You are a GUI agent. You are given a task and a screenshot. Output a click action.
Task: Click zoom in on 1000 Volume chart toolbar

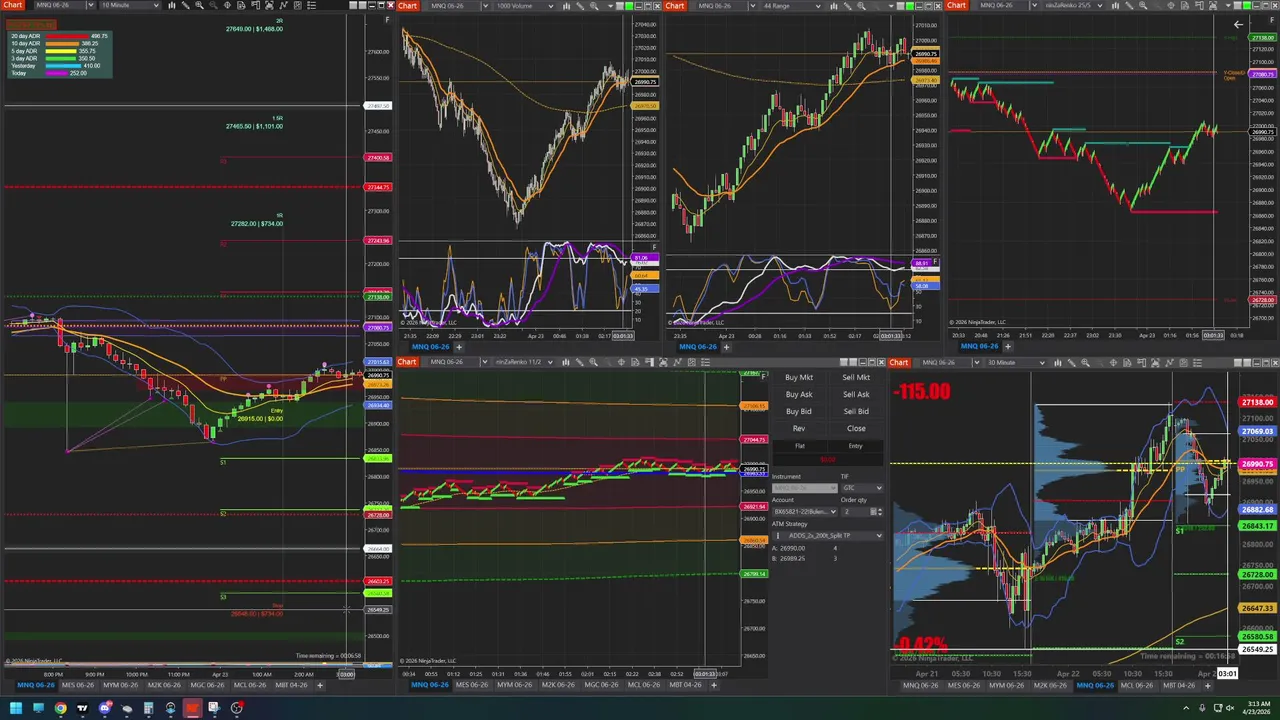point(594,6)
